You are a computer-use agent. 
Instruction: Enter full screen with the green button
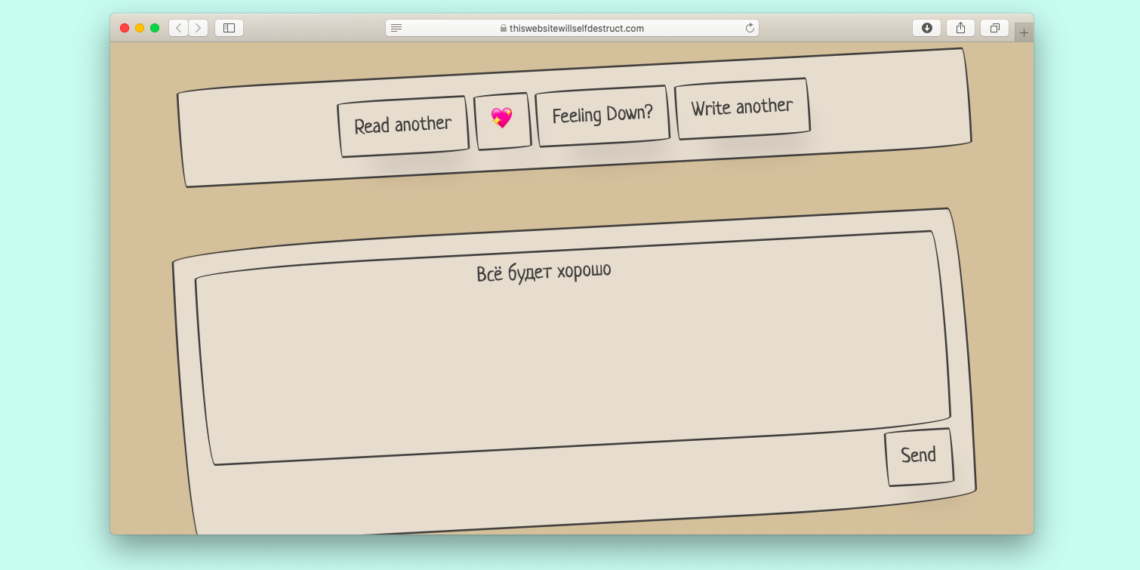pos(155,28)
